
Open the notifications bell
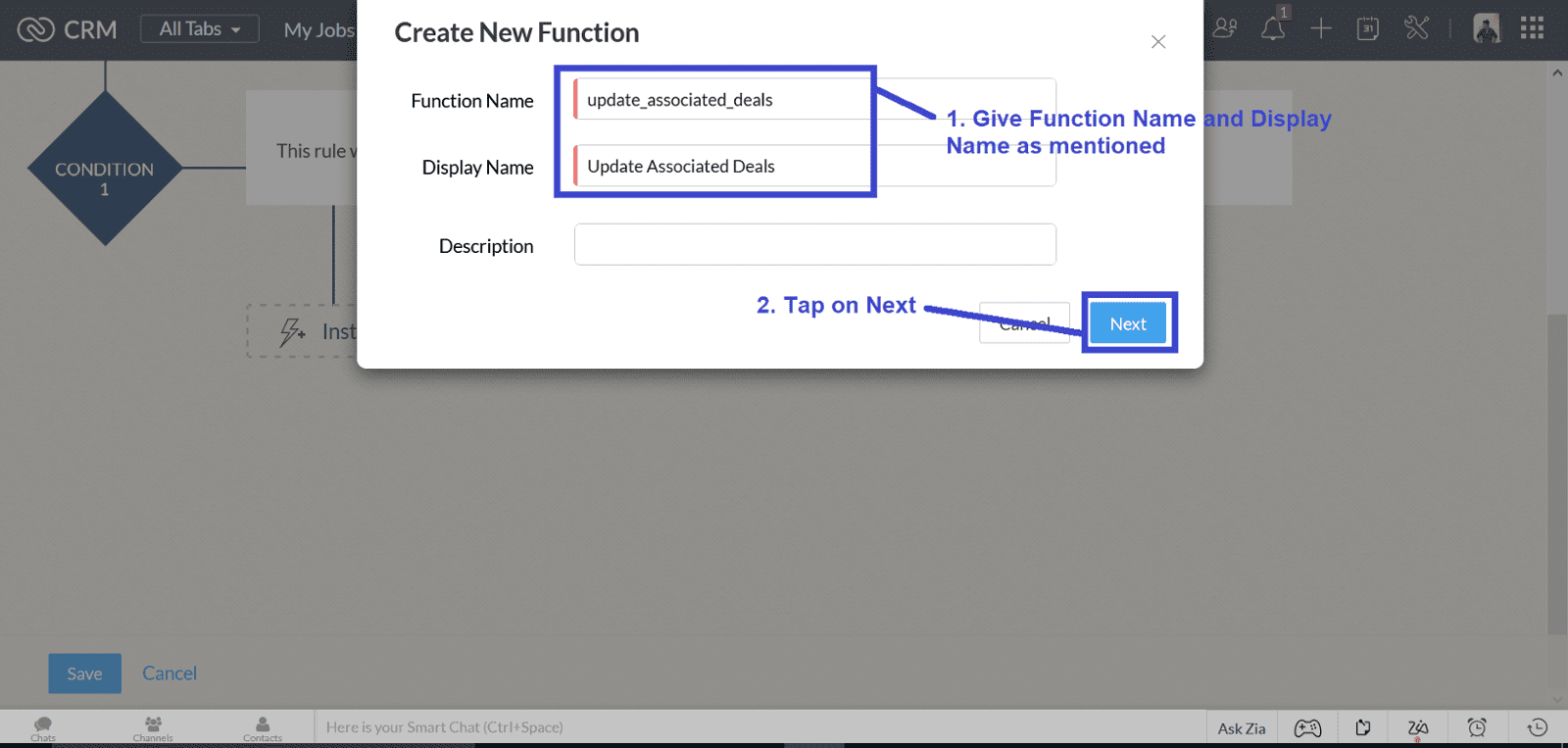pyautogui.click(x=1273, y=28)
